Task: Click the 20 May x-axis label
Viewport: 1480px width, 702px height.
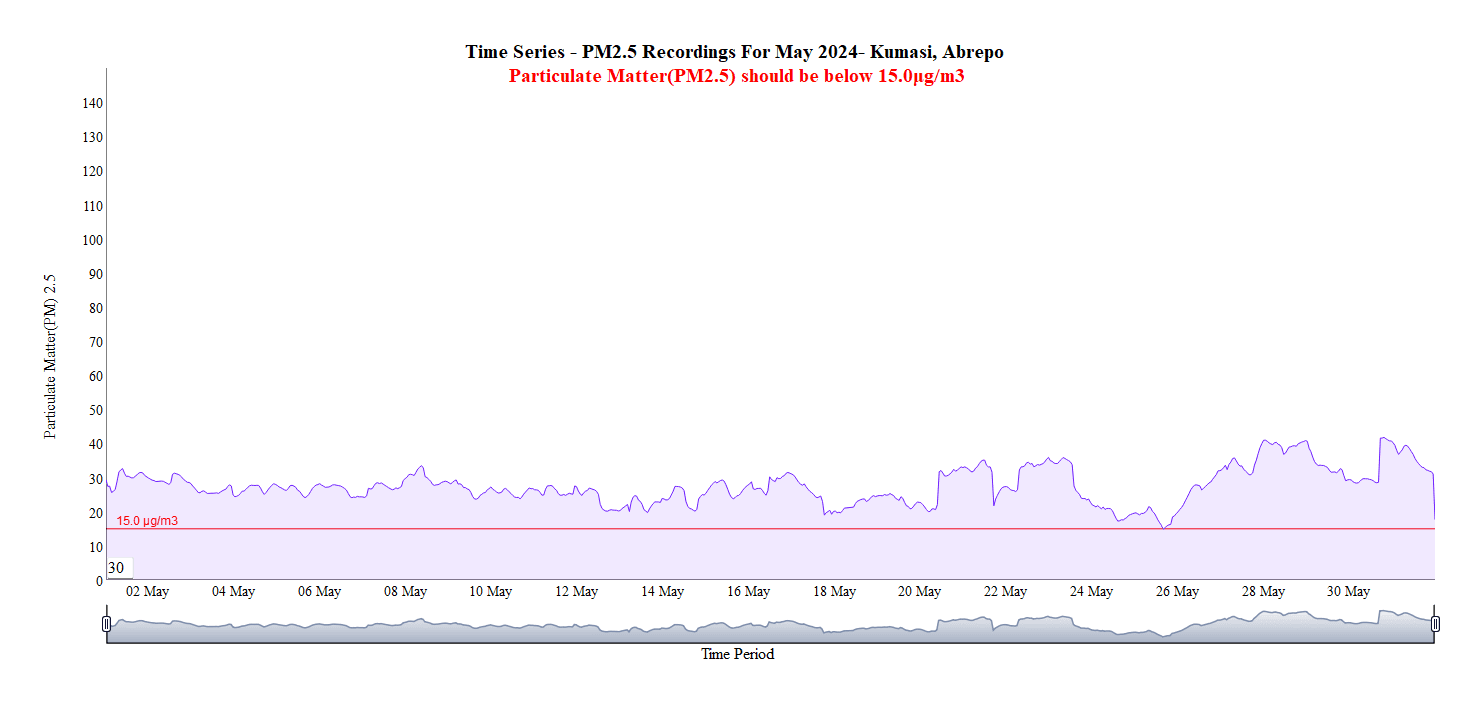Action: 919,592
